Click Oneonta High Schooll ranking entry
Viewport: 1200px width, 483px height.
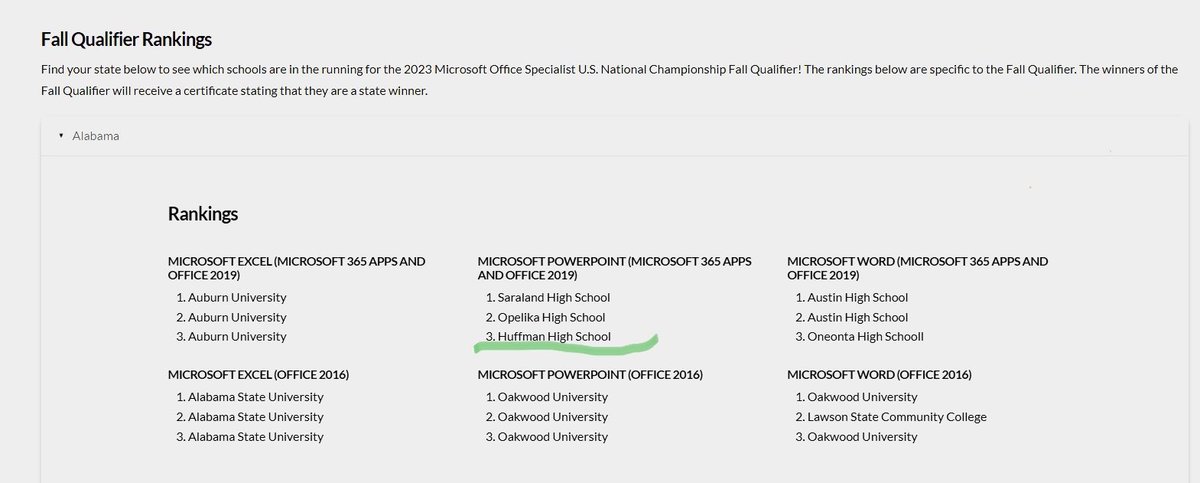[866, 337]
